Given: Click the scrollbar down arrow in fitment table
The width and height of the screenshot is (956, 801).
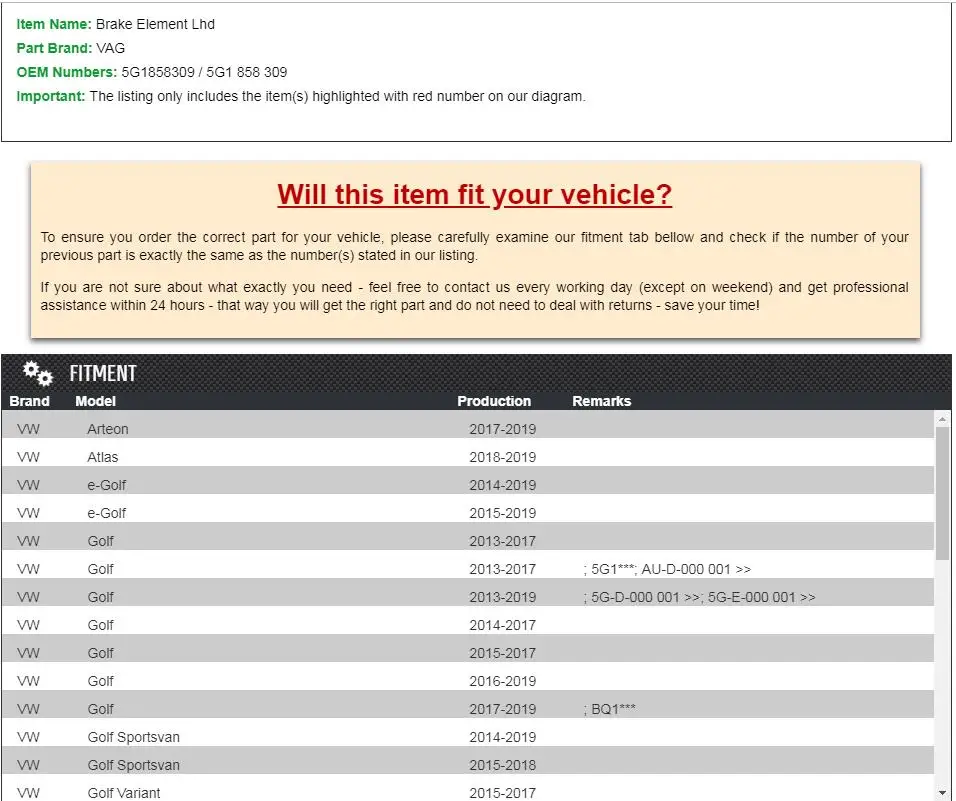Looking at the screenshot, I should click(942, 794).
